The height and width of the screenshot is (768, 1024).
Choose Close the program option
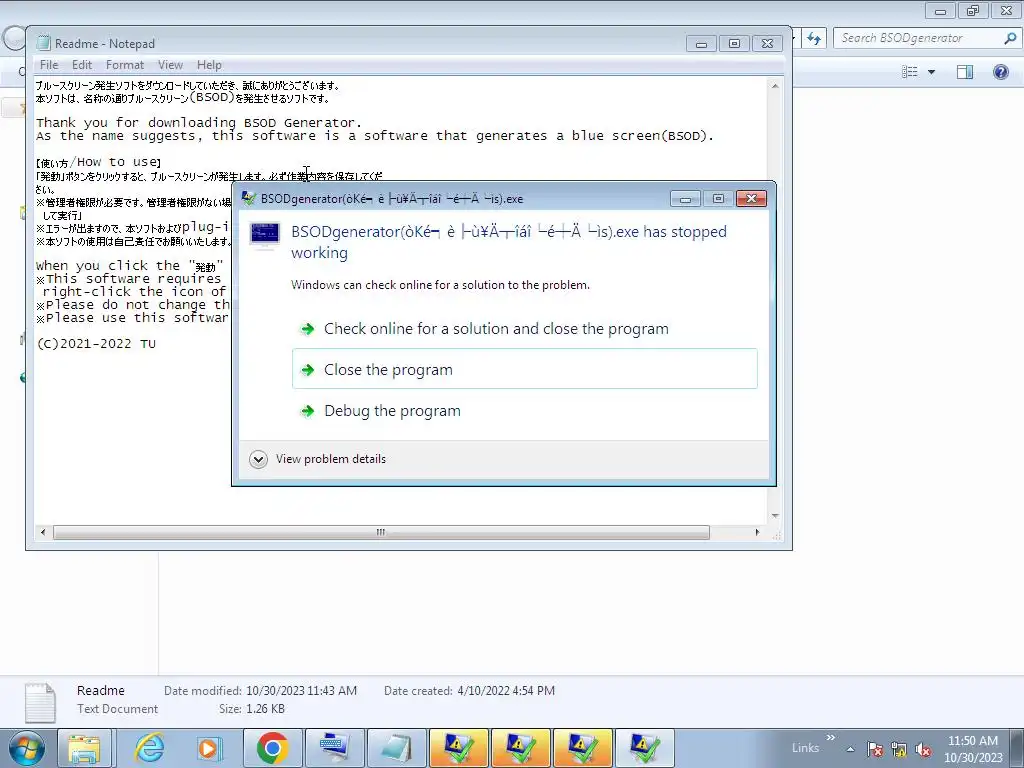click(x=524, y=369)
